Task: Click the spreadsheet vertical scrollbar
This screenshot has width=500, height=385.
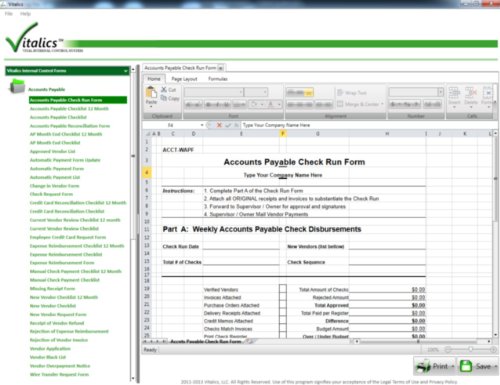Action: [x=495, y=233]
